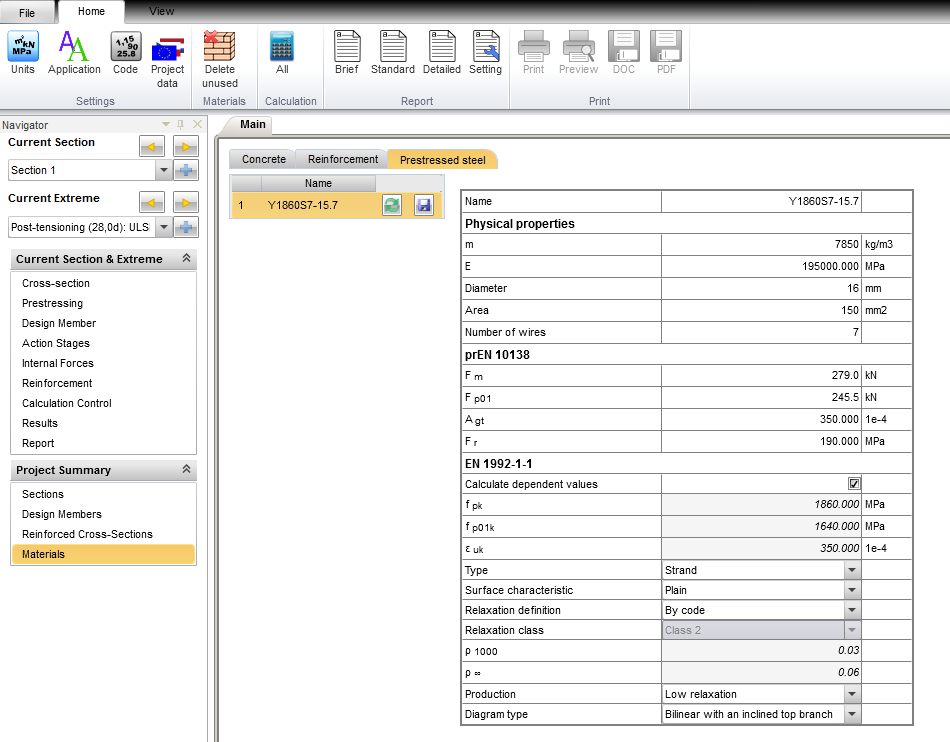Collapse Current Section & Extreme panel
This screenshot has width=950, height=742.
(185, 259)
